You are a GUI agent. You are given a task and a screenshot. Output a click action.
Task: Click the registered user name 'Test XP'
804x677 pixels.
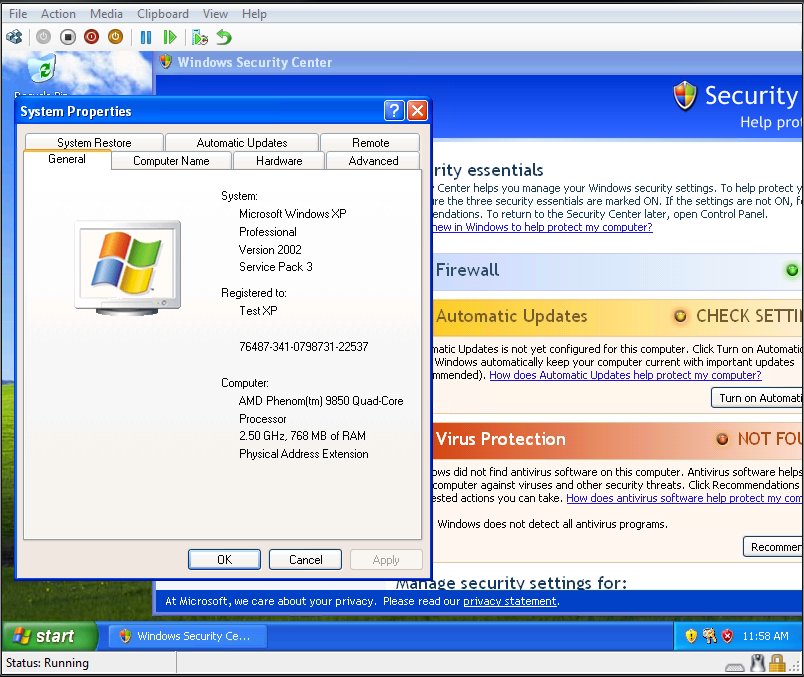(258, 311)
